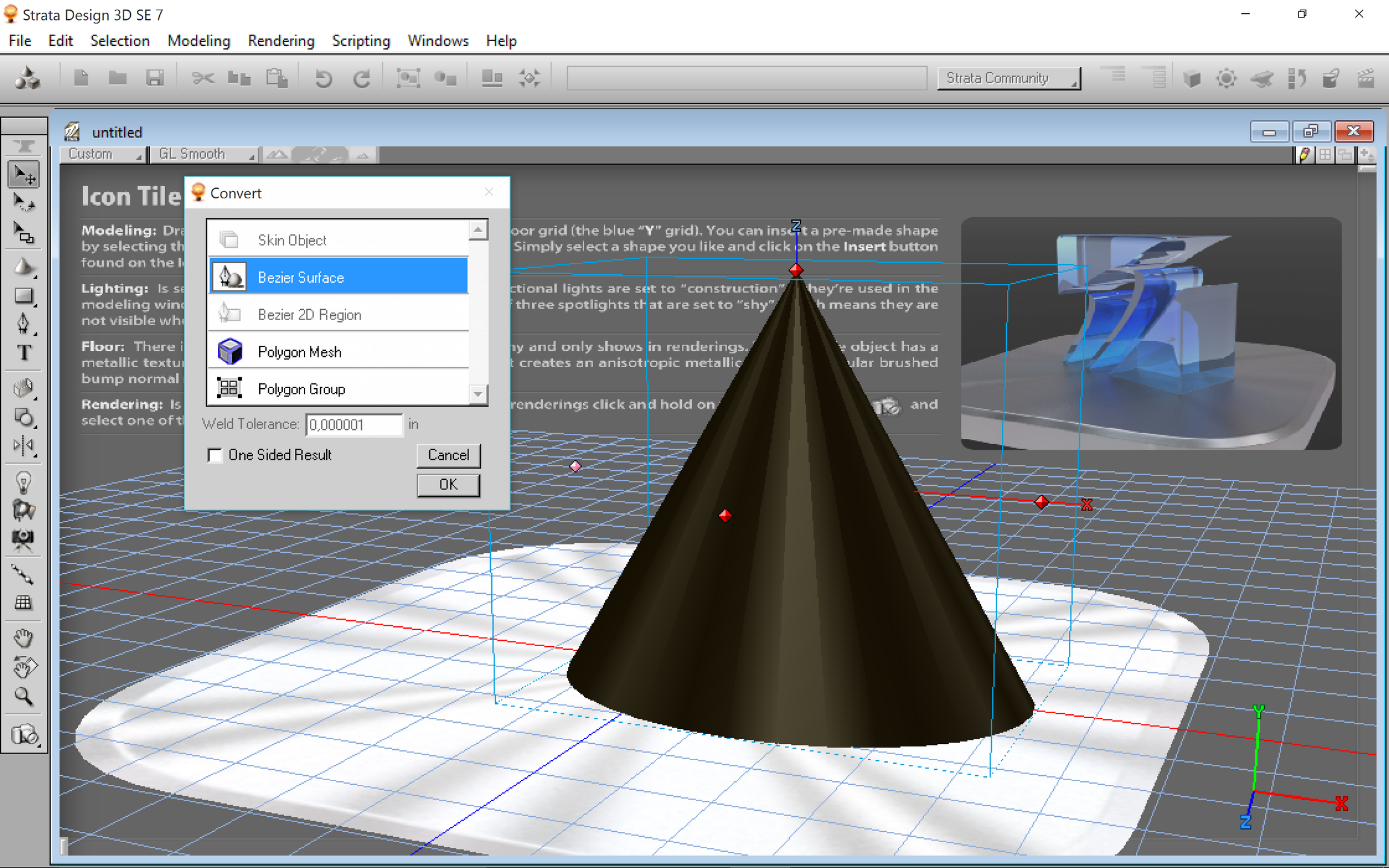Click the Undo toolbar icon
Viewport: 1389px width, 868px height.
(x=324, y=78)
